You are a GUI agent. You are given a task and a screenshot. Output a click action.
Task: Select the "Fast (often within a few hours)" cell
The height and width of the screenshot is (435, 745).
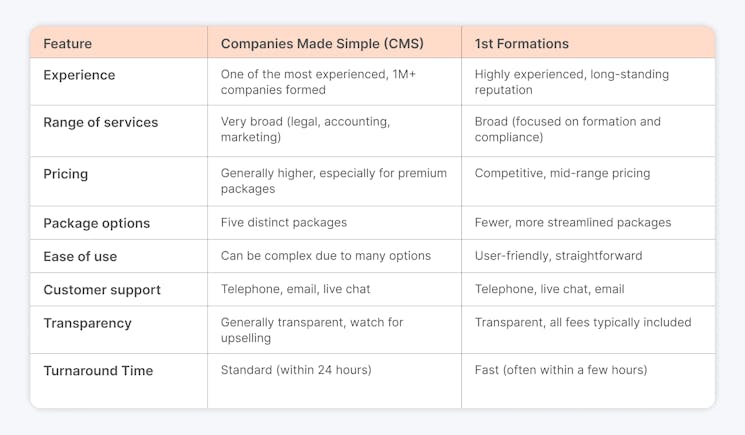[560, 370]
